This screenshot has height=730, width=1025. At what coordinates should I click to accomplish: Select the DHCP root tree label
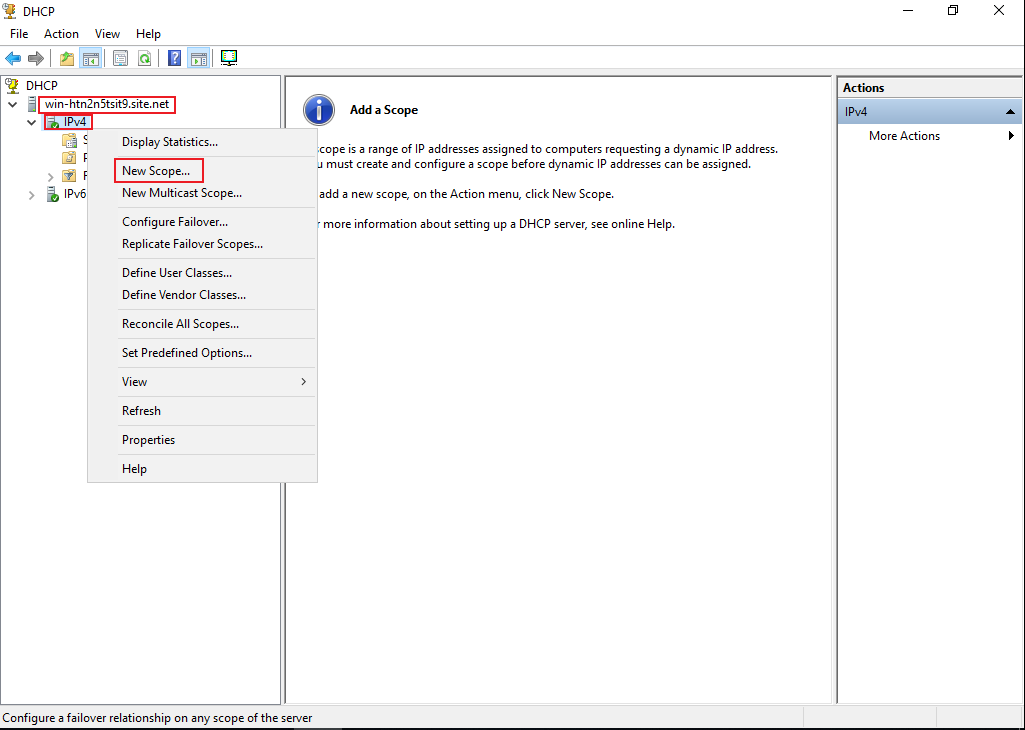pyautogui.click(x=42, y=85)
